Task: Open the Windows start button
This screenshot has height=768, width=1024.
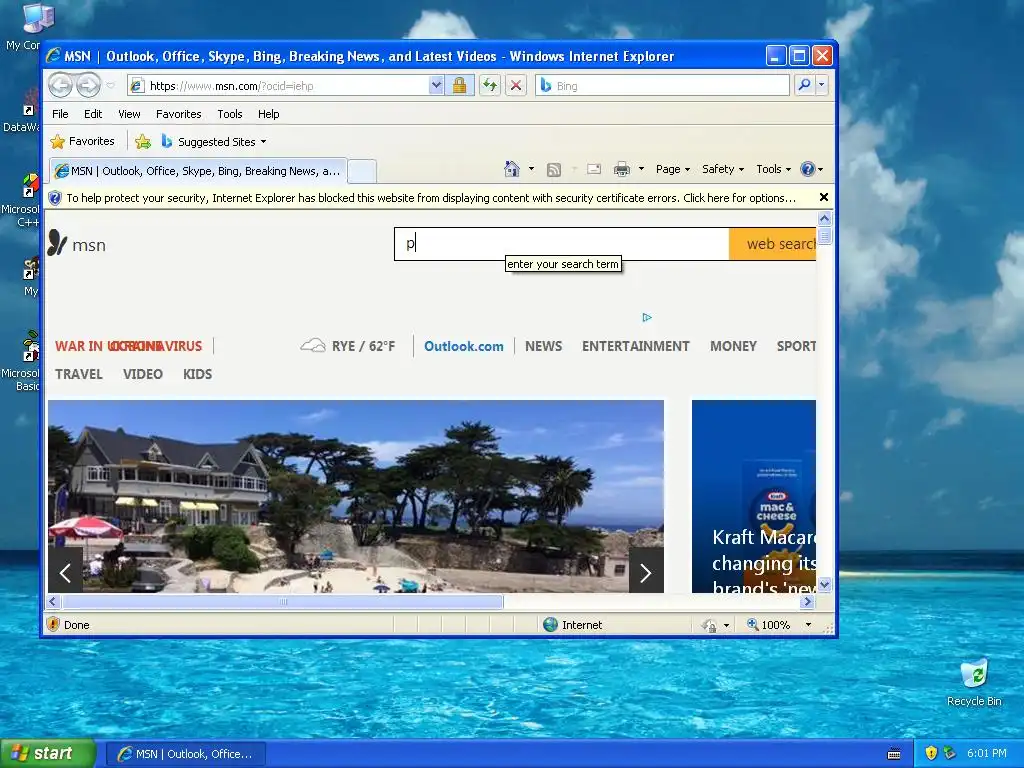Action: 48,753
